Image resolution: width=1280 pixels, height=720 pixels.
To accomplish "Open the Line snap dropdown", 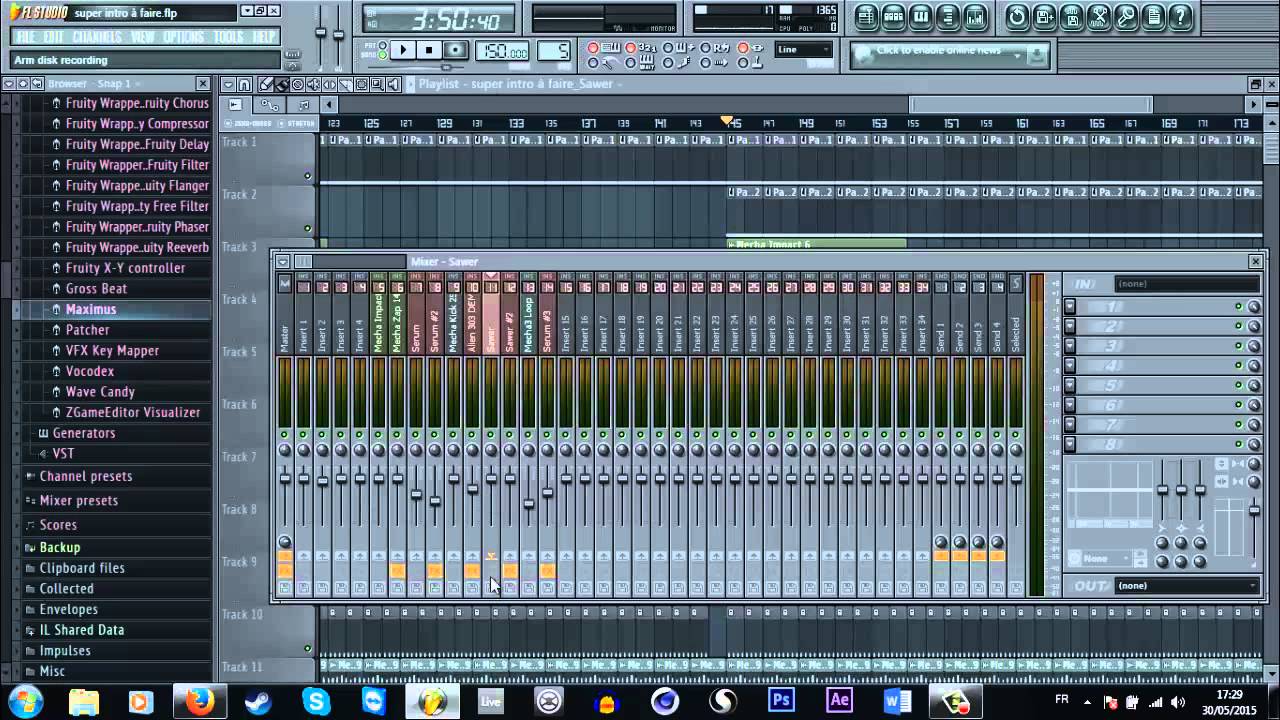I will (804, 50).
